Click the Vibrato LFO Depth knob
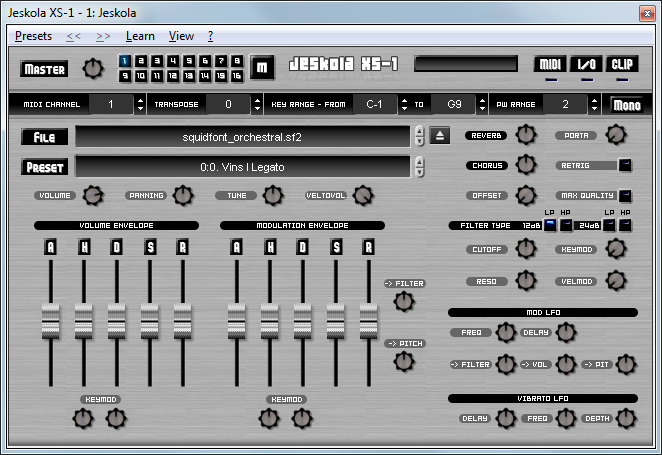Viewport: 662px width, 455px height. point(626,418)
